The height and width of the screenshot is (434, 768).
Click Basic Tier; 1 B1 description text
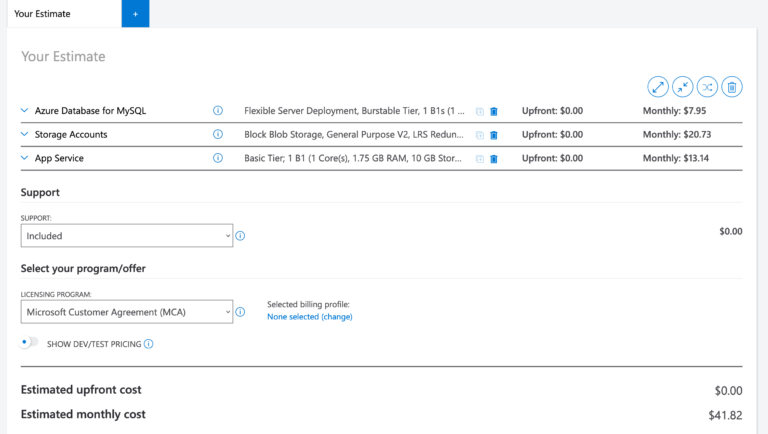click(353, 158)
